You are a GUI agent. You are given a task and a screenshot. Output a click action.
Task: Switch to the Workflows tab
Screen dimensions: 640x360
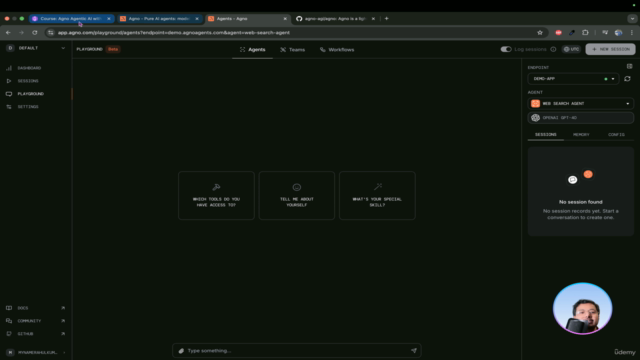point(337,50)
